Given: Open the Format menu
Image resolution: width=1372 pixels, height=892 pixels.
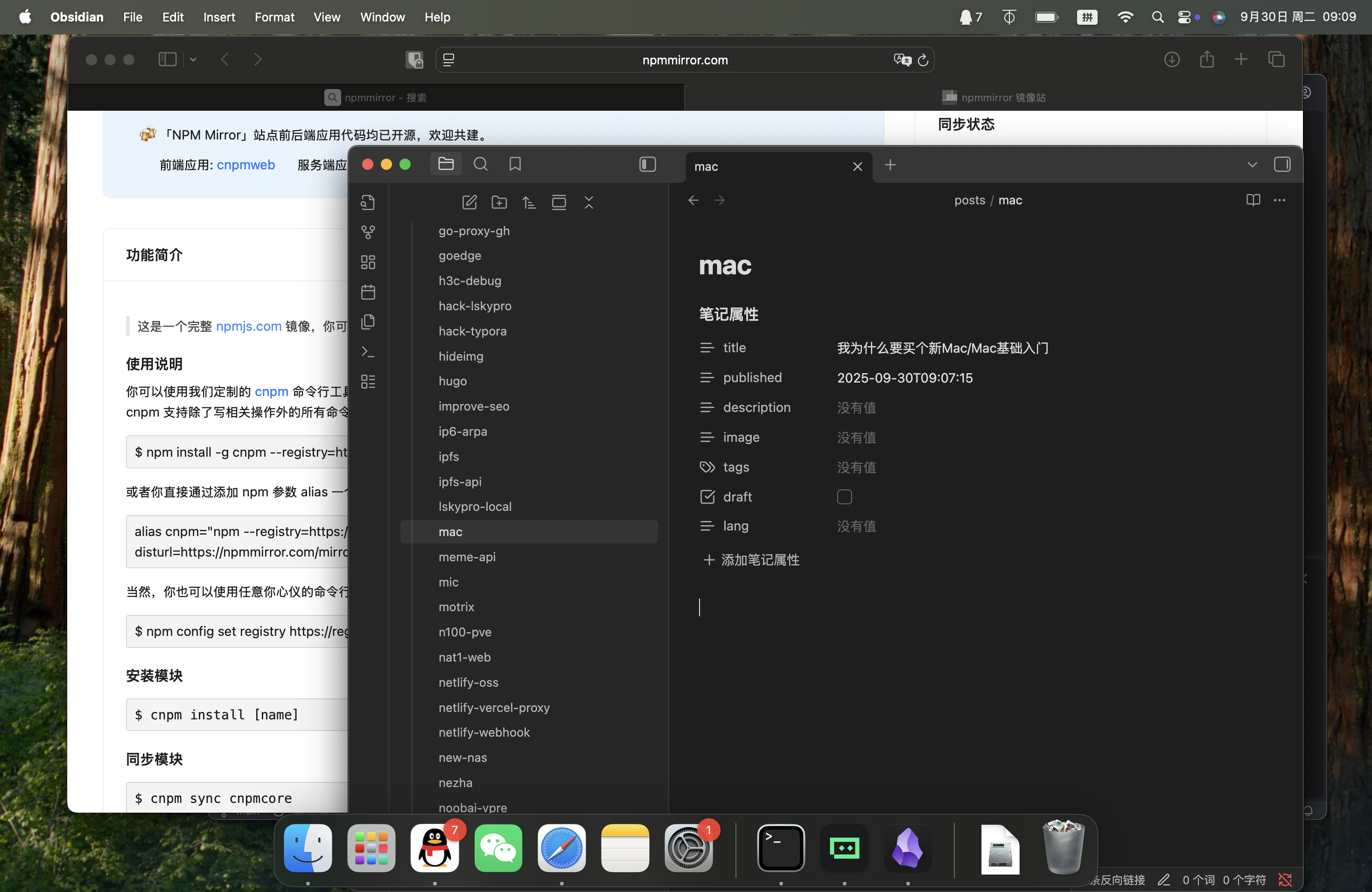Looking at the screenshot, I should 274,17.
